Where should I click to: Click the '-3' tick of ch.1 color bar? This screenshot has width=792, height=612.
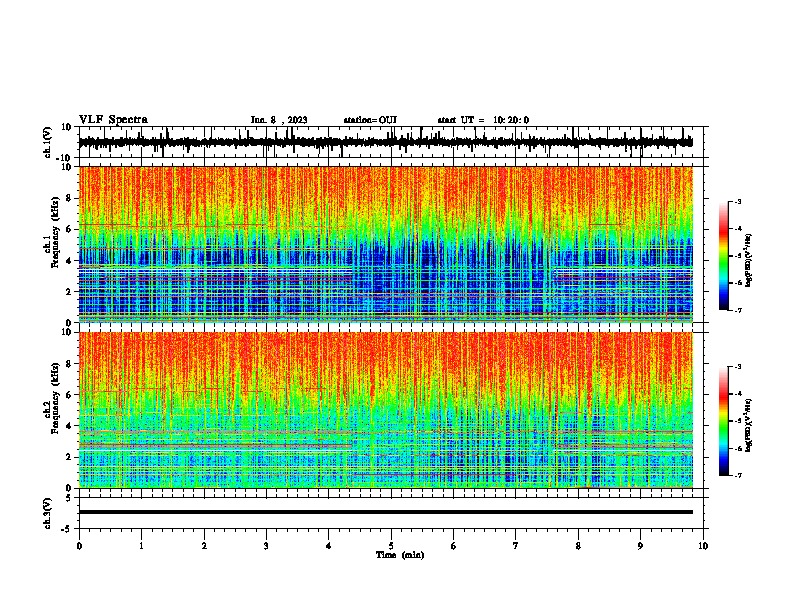coord(737,201)
